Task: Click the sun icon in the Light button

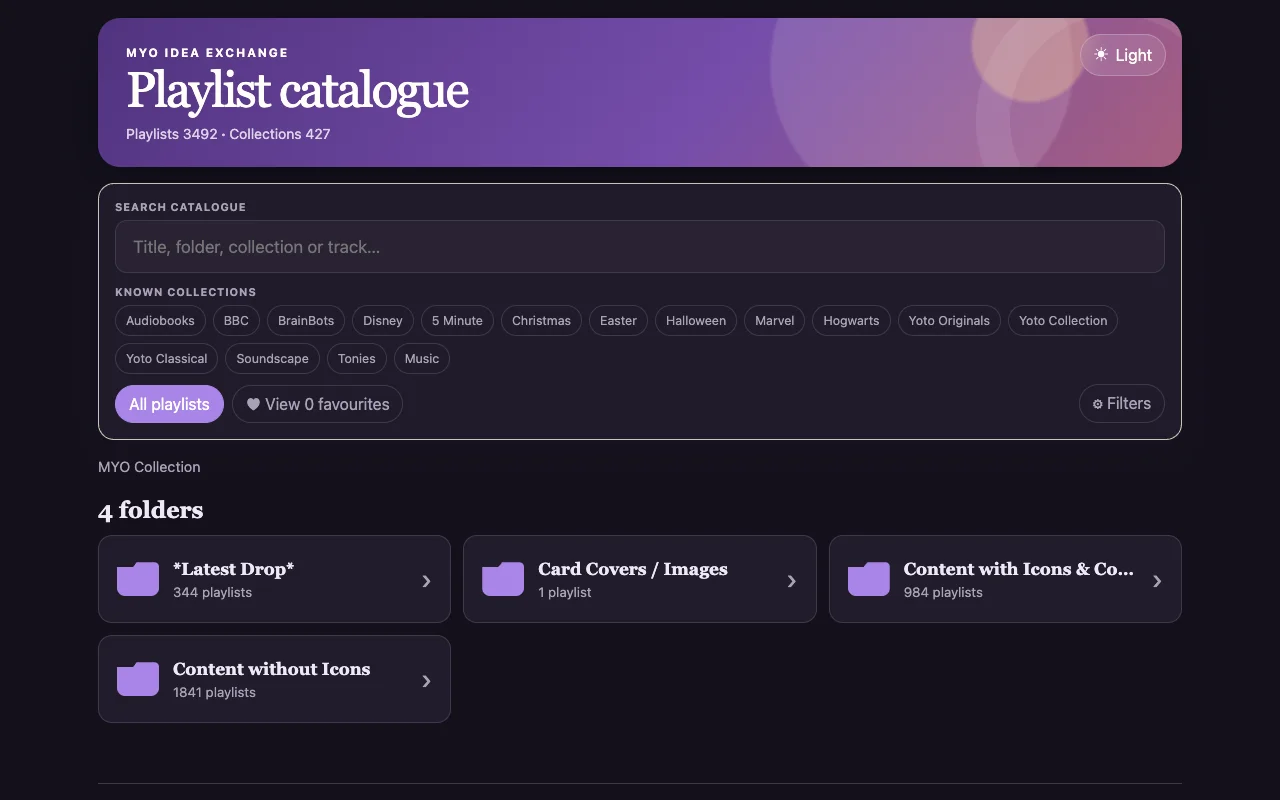Action: (1101, 55)
